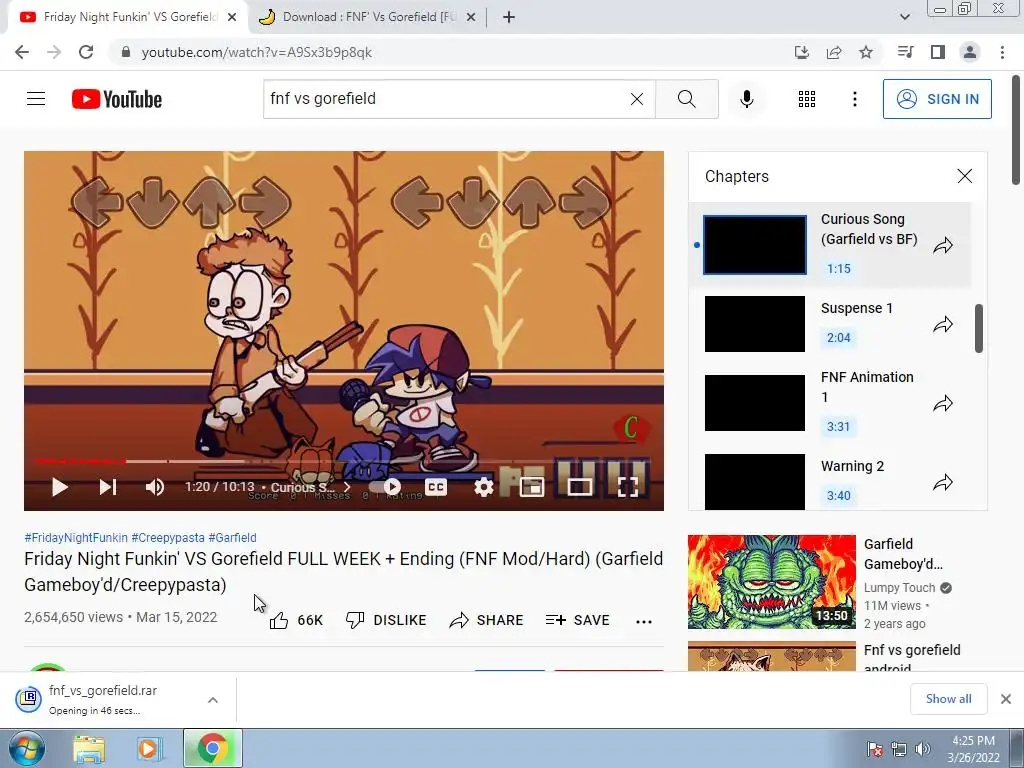Screen dimensions: 1024x768
Task: Seek on the video progress bar
Action: [x=344, y=461]
